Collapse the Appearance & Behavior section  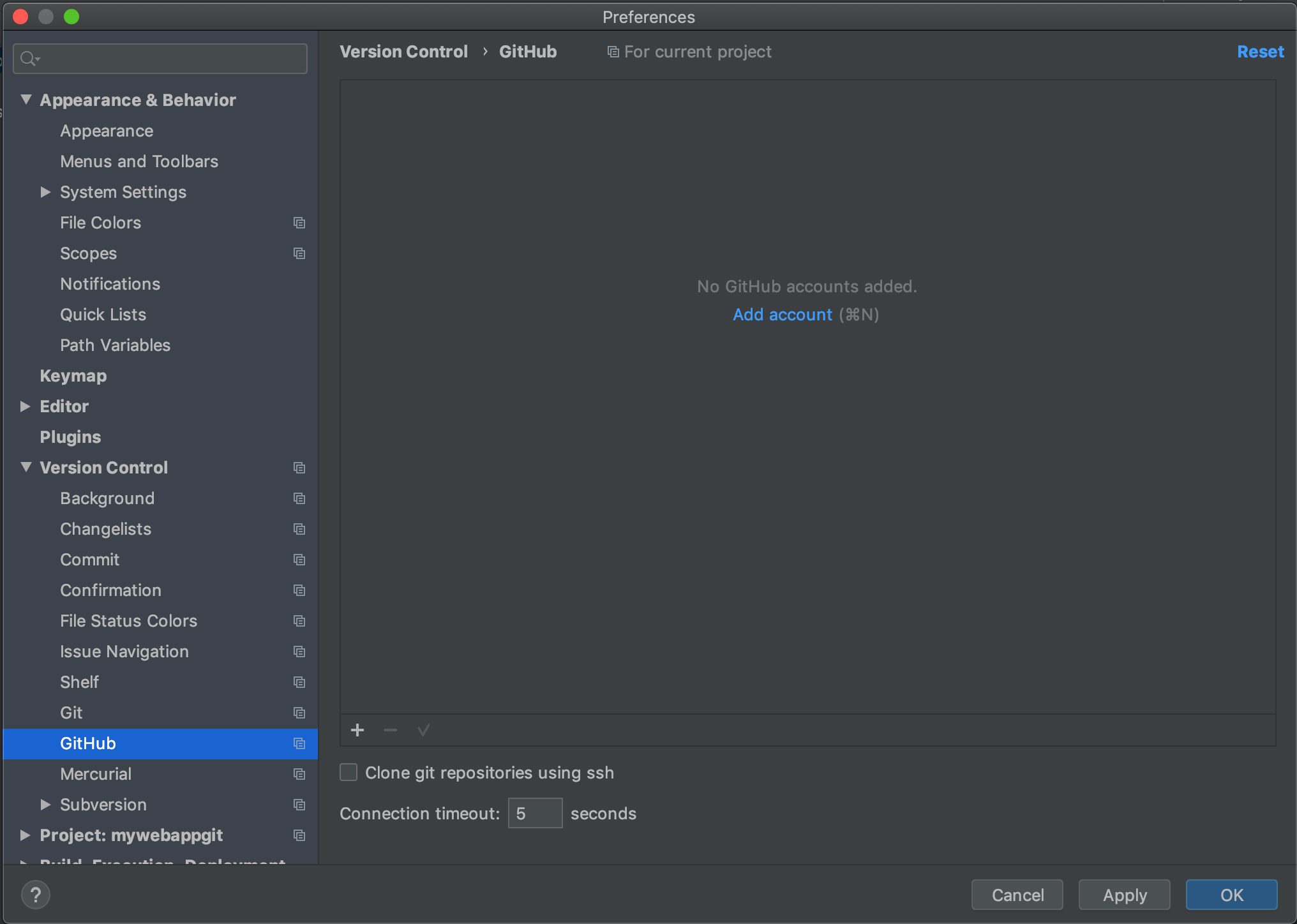26,100
